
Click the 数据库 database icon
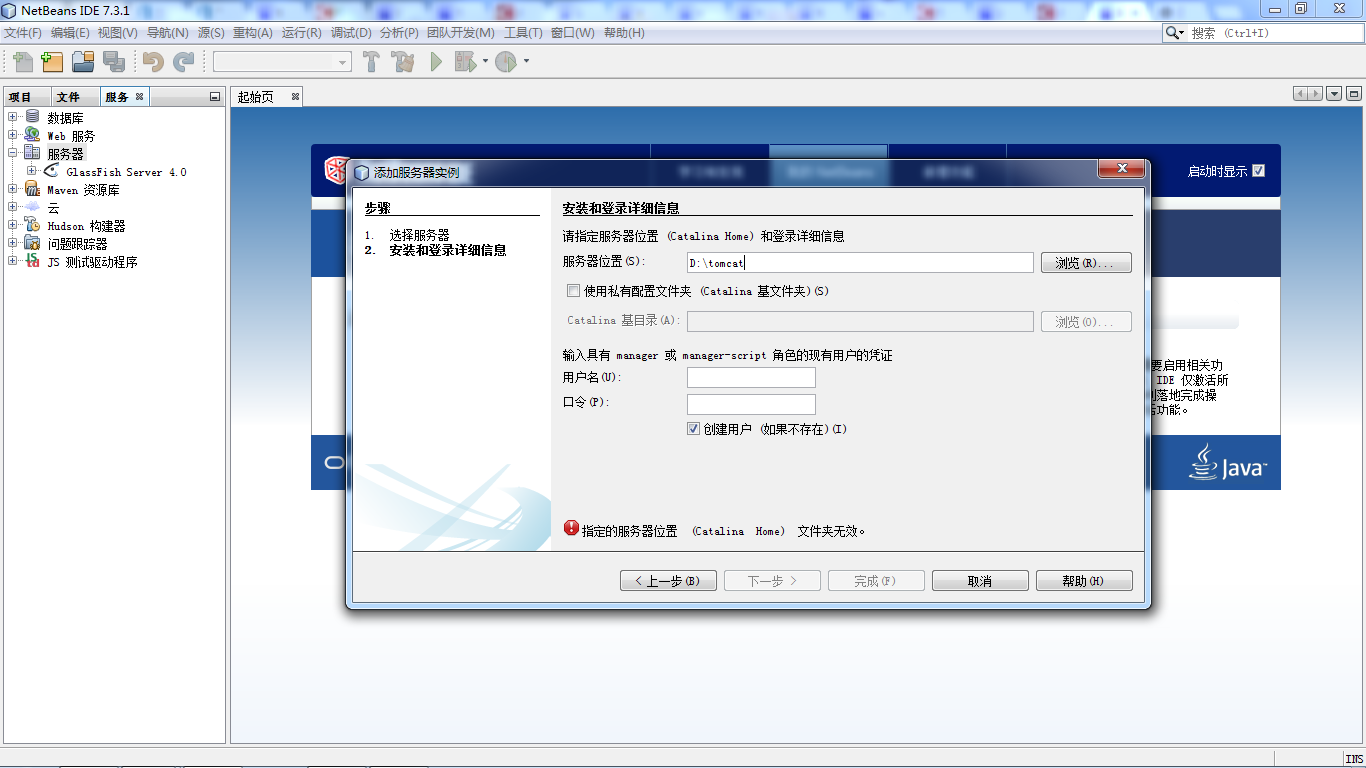pyautogui.click(x=32, y=117)
